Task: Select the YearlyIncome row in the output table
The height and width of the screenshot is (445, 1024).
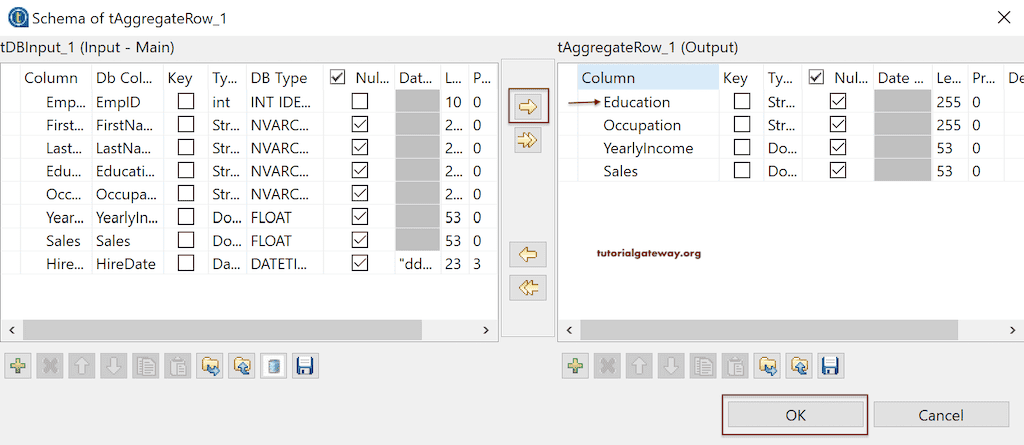Action: coord(792,148)
